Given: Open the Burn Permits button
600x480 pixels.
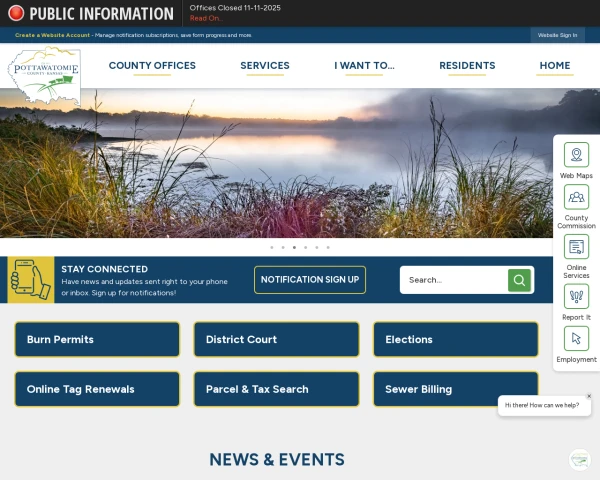Looking at the screenshot, I should (x=97, y=340).
